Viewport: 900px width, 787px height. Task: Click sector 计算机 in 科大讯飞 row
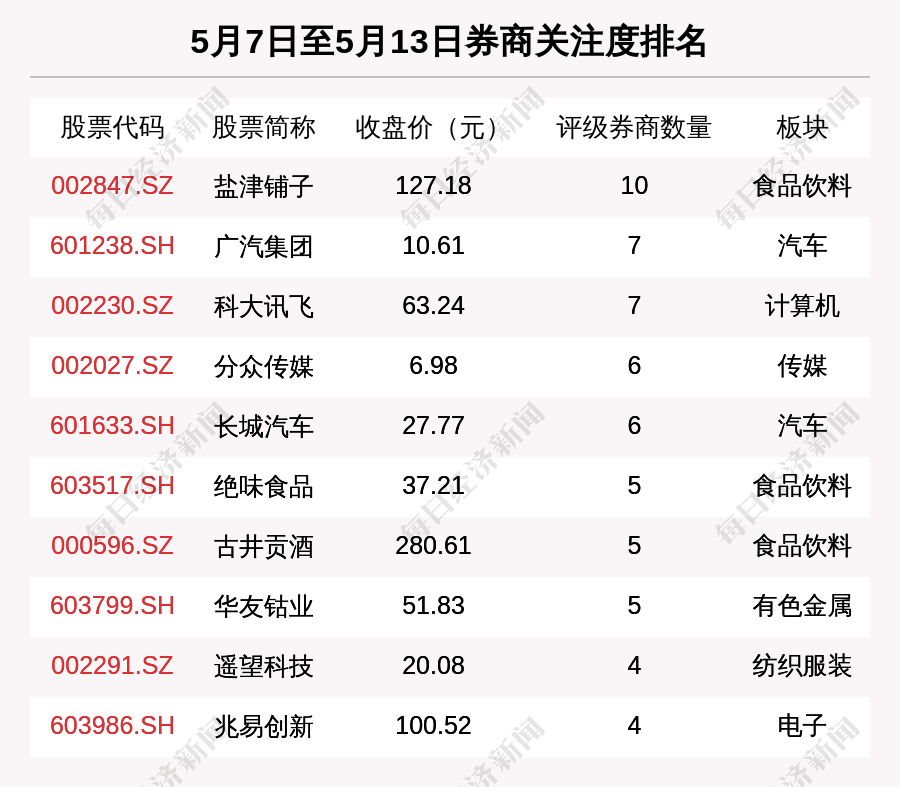point(802,307)
